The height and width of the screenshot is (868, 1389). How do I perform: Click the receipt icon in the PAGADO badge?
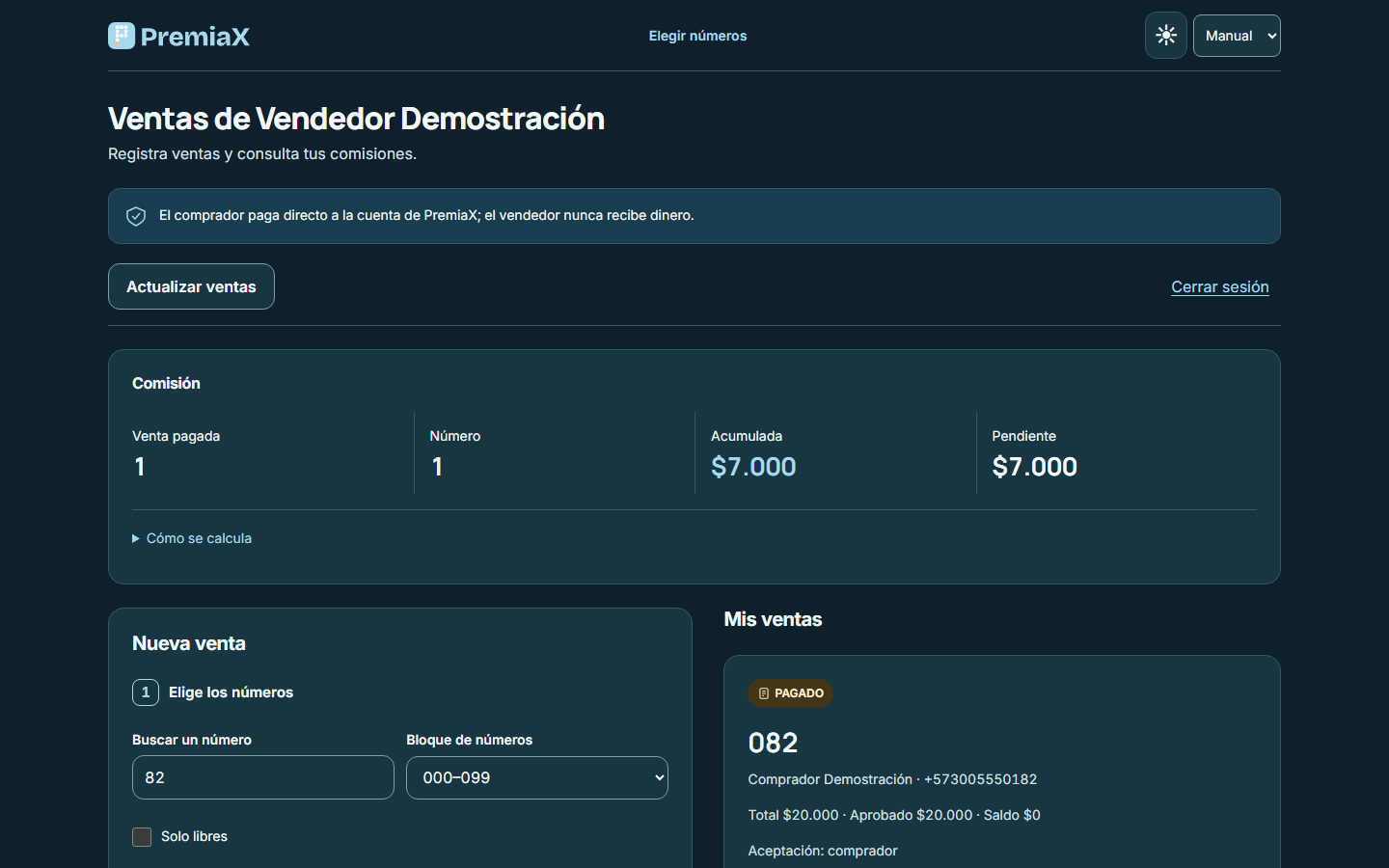pyautogui.click(x=764, y=693)
